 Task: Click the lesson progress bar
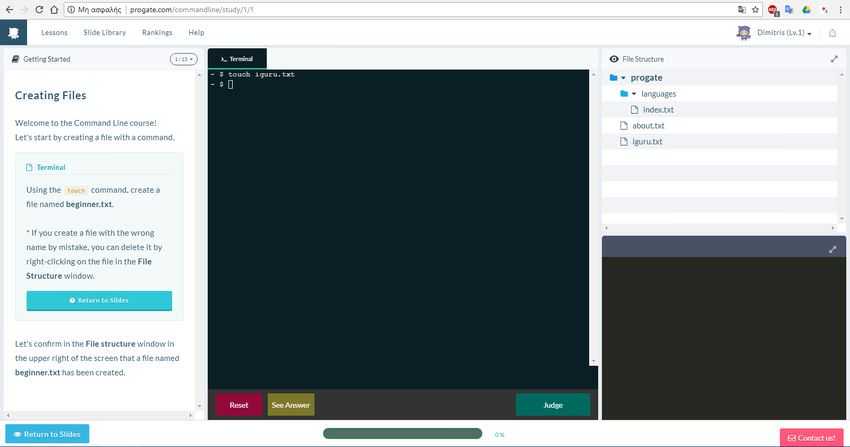point(402,433)
